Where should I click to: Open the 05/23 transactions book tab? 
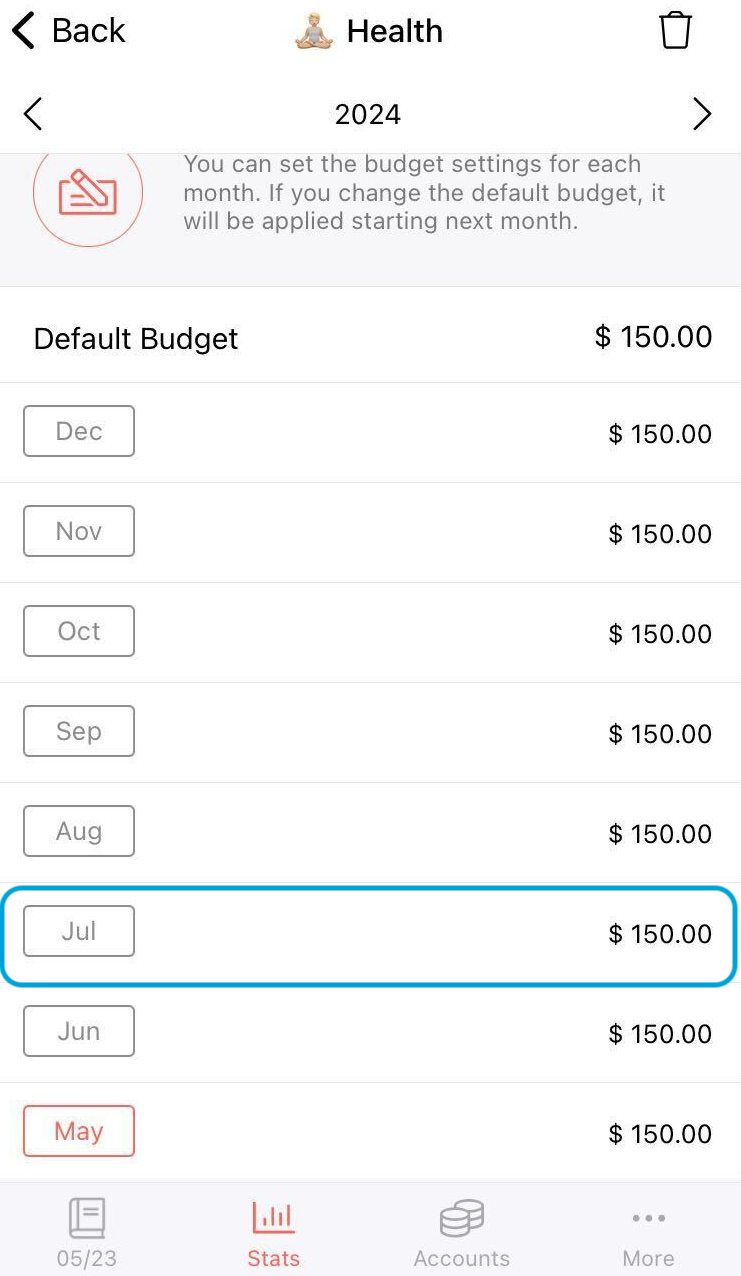86,1233
